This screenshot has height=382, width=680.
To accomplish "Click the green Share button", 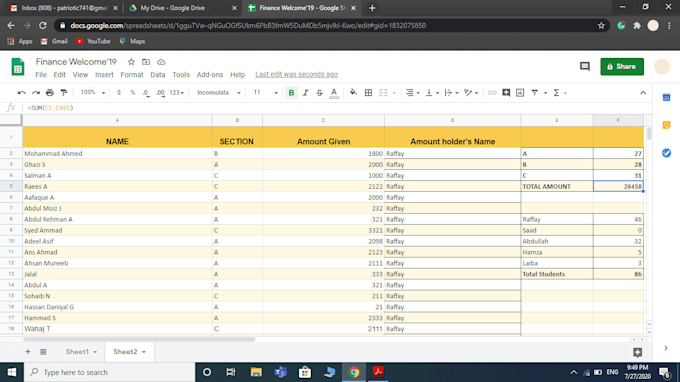I will [x=622, y=67].
